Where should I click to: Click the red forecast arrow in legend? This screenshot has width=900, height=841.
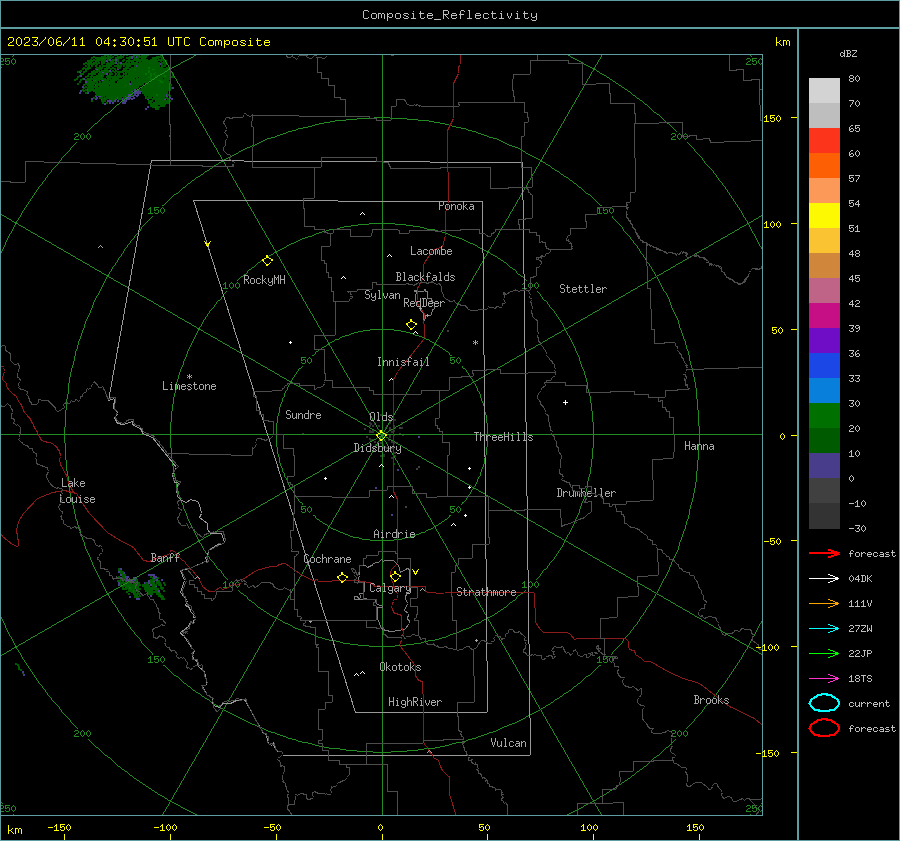pyautogui.click(x=824, y=553)
